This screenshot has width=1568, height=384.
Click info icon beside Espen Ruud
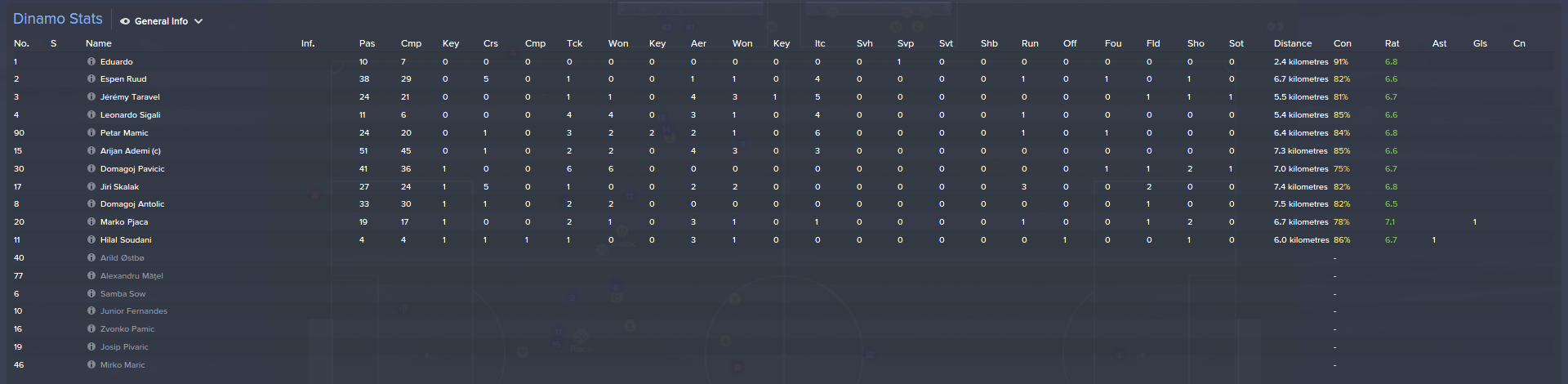(x=91, y=79)
